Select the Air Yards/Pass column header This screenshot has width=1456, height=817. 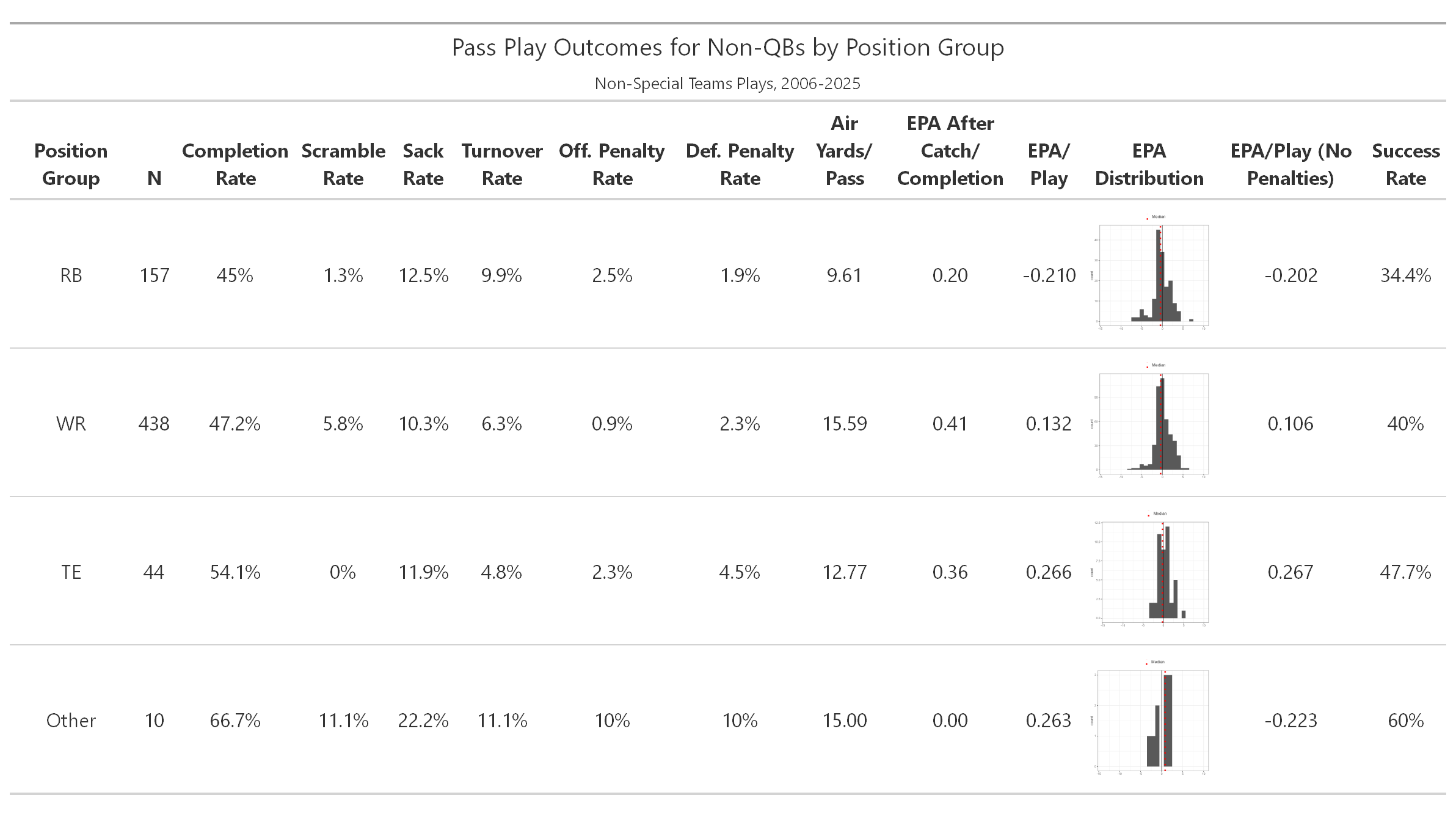point(844,151)
